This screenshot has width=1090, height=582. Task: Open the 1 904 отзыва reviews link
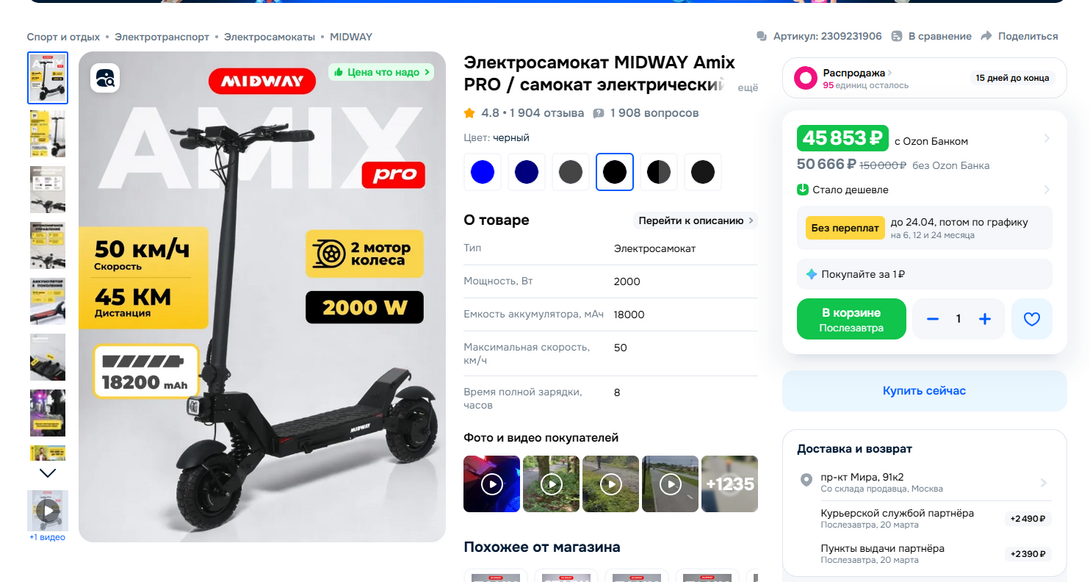coord(546,113)
